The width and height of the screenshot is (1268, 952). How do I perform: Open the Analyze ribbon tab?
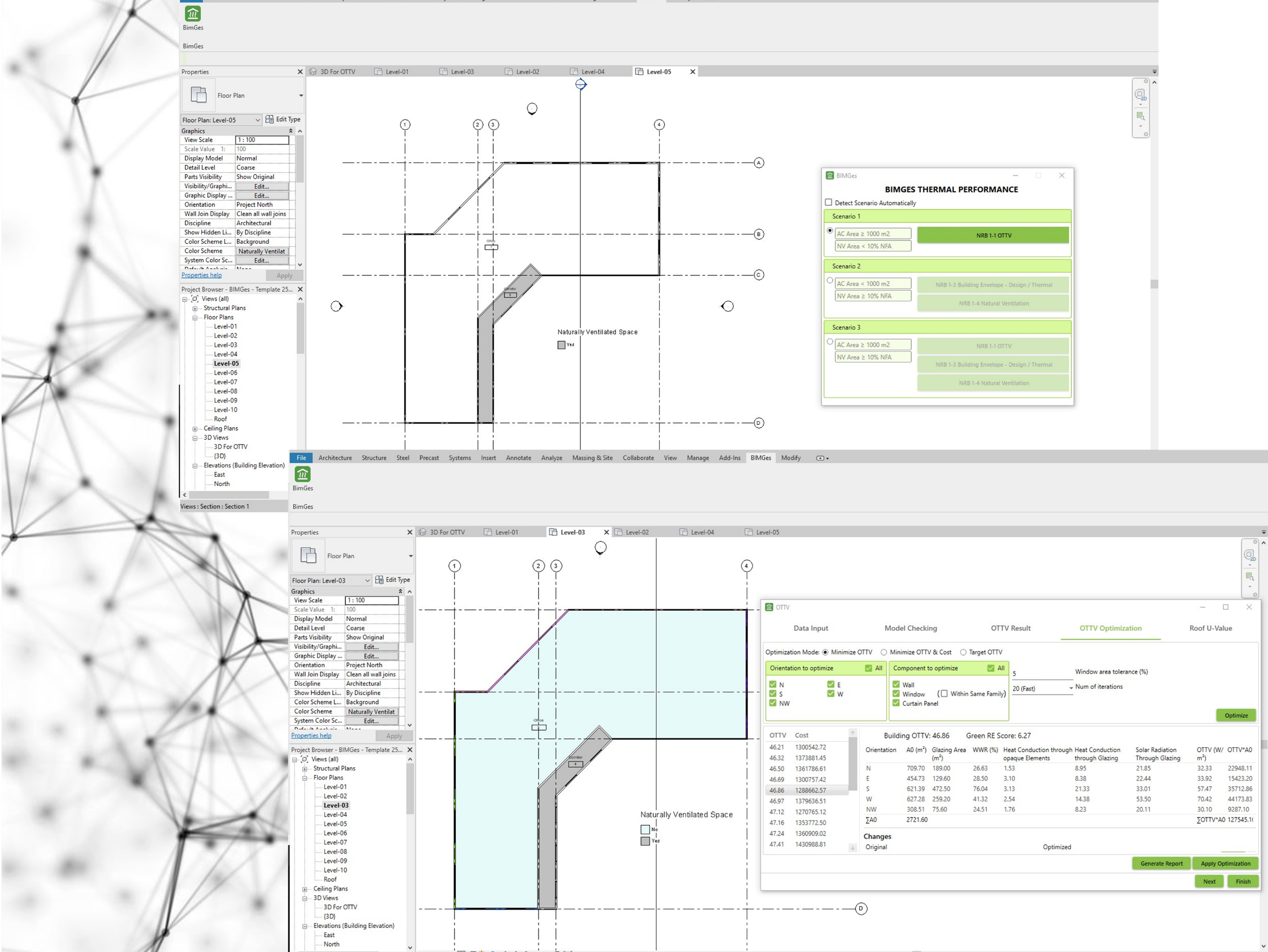[x=551, y=458]
